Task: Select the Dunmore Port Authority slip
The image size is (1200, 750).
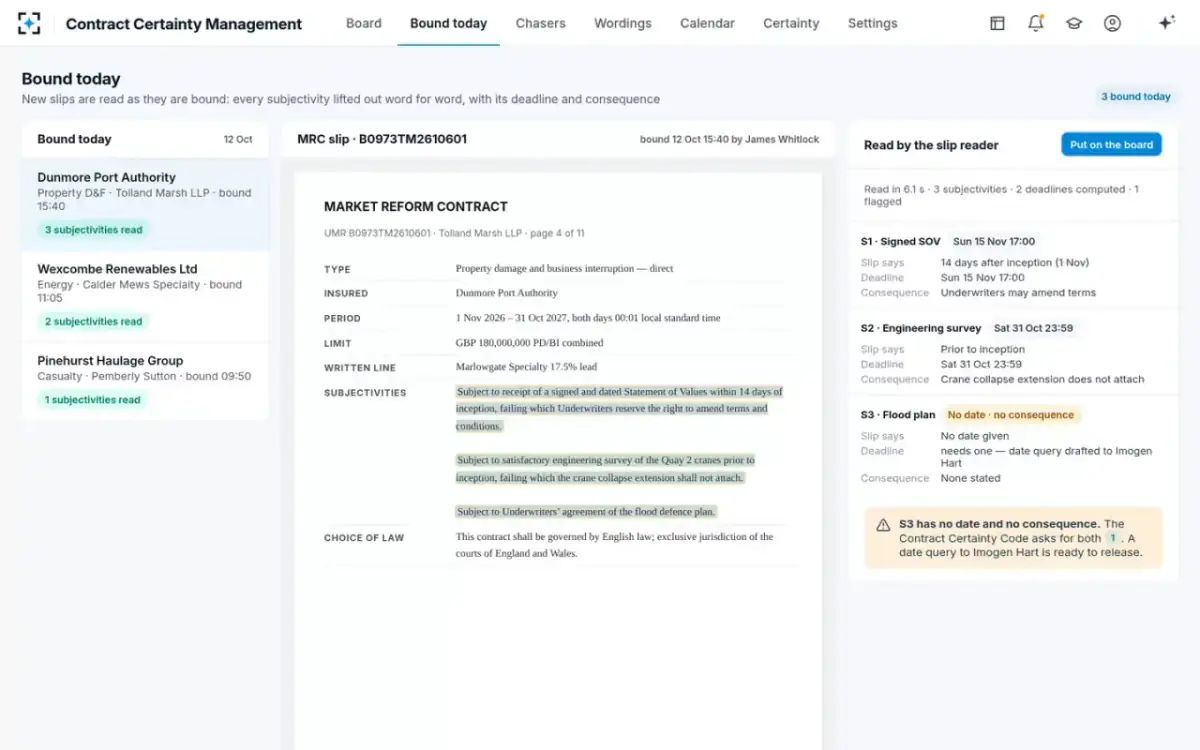Action: click(145, 204)
